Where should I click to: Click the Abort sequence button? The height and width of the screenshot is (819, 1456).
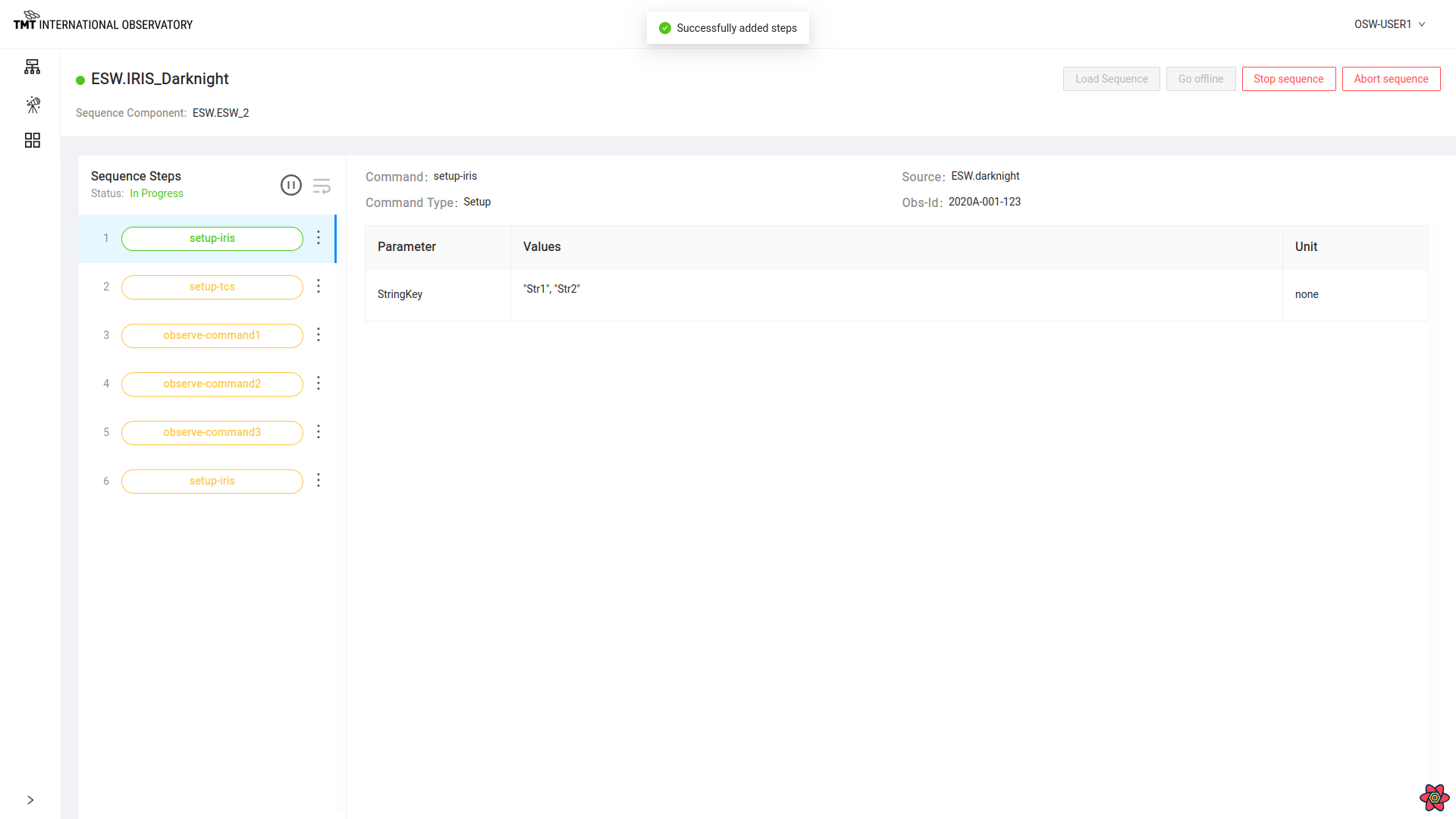(1391, 79)
